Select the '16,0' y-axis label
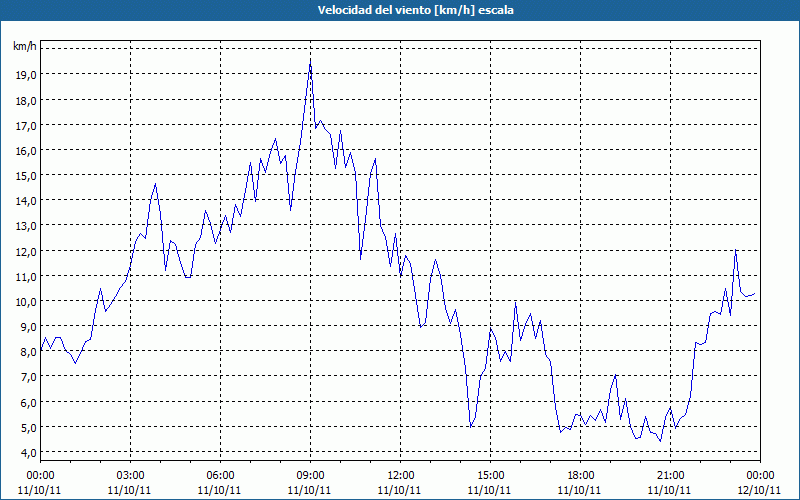The width and height of the screenshot is (800, 500). pyautogui.click(x=27, y=151)
